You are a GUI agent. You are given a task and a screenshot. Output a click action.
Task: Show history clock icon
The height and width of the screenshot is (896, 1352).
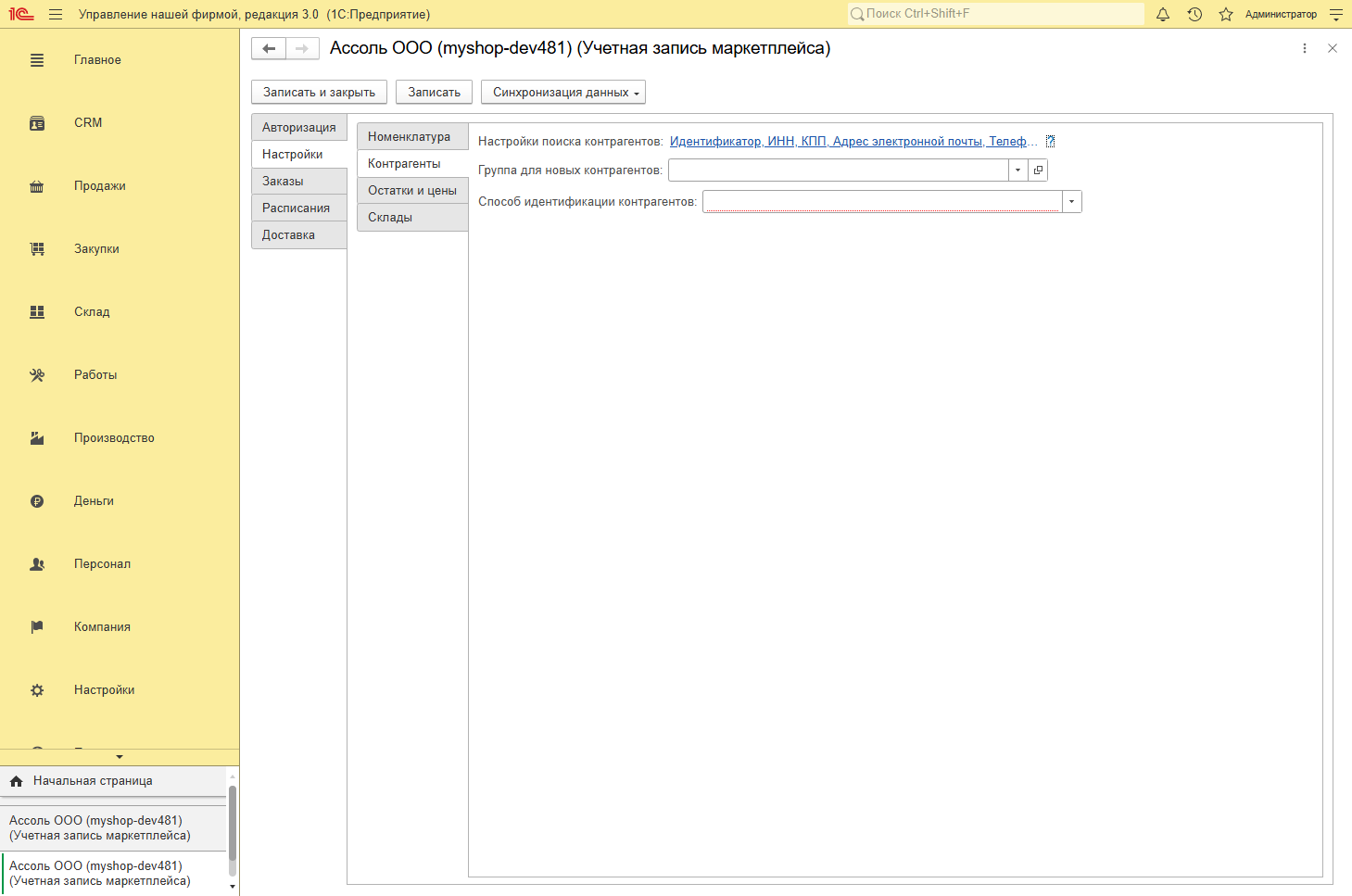point(1194,14)
